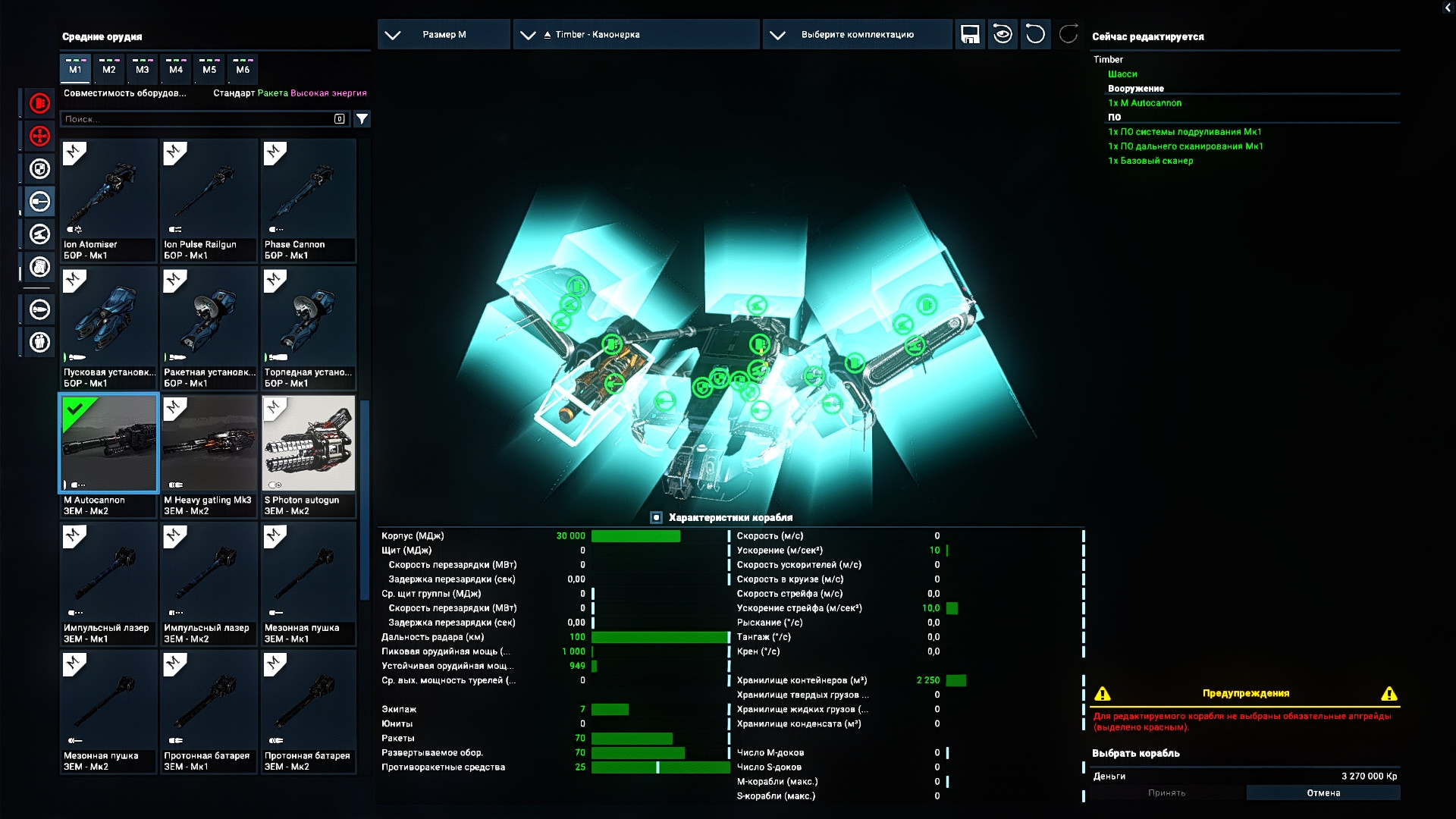Select Импульсный лазер ЗЕМ - Мк1 card
Viewport: 1456px width, 819px height.
108,584
